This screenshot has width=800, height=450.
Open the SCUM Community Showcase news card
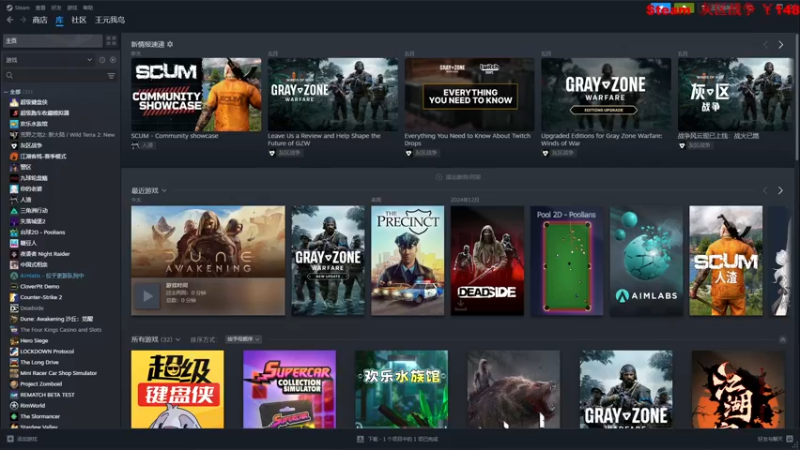point(196,94)
